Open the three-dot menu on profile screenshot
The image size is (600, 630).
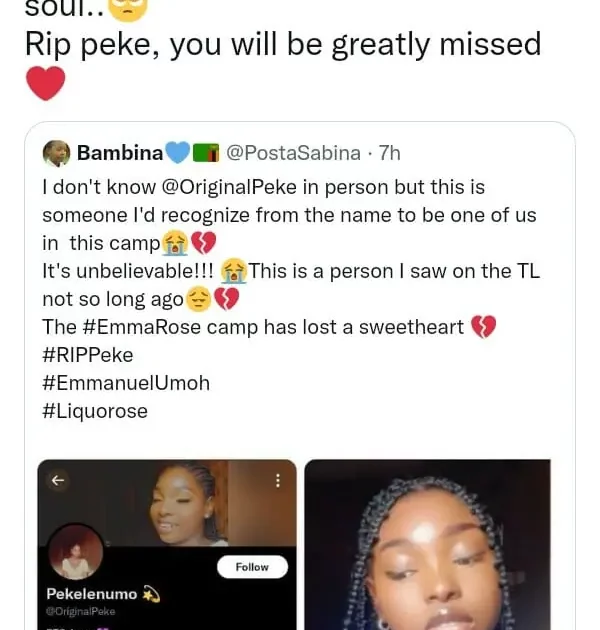point(277,481)
